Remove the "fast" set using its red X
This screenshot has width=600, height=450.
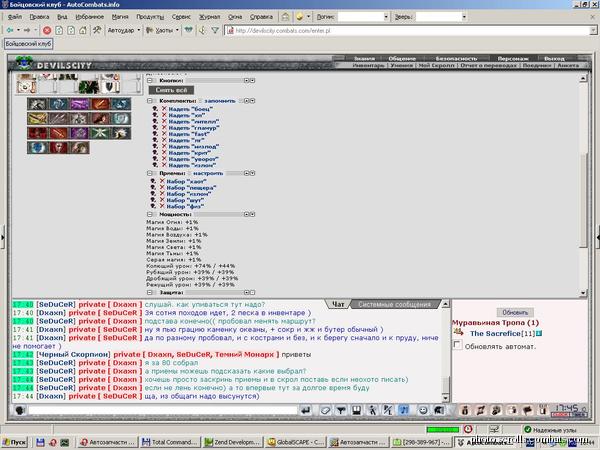[x=164, y=134]
